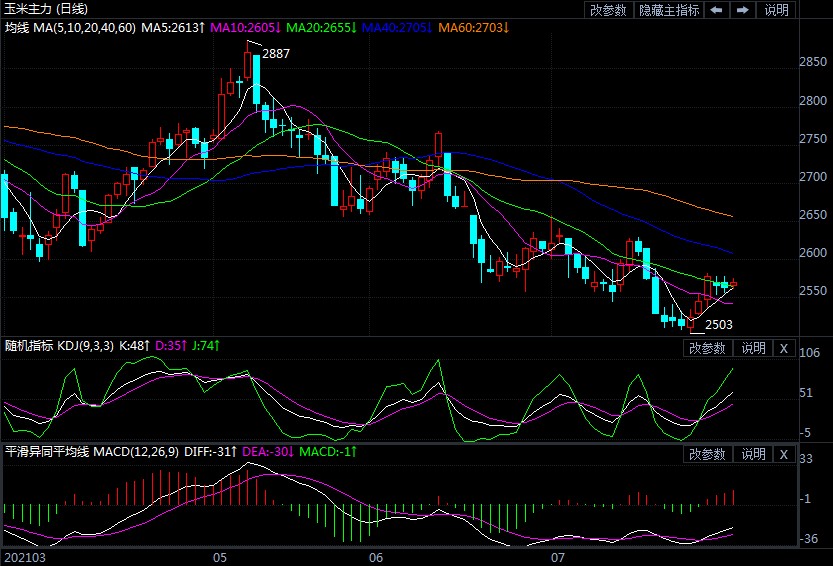833x566 pixels.
Task: Click the 2503 low price marker
Action: 719,325
